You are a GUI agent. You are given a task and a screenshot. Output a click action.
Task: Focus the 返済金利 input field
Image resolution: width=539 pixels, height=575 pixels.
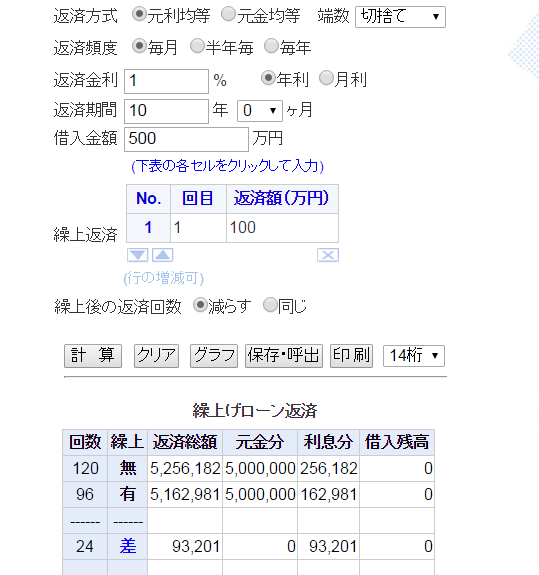coord(166,81)
